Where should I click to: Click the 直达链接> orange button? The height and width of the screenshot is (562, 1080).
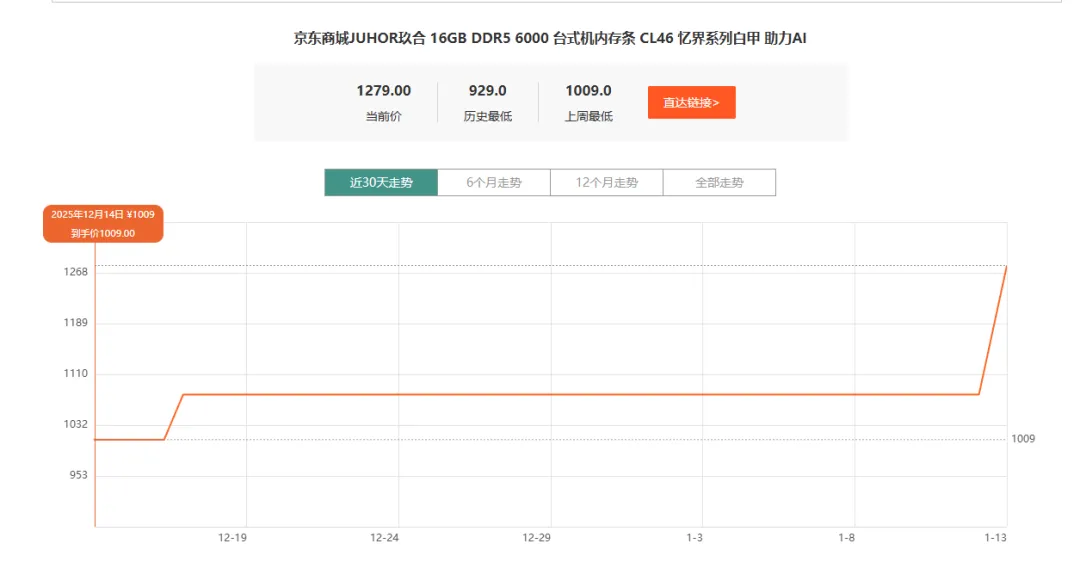[692, 103]
